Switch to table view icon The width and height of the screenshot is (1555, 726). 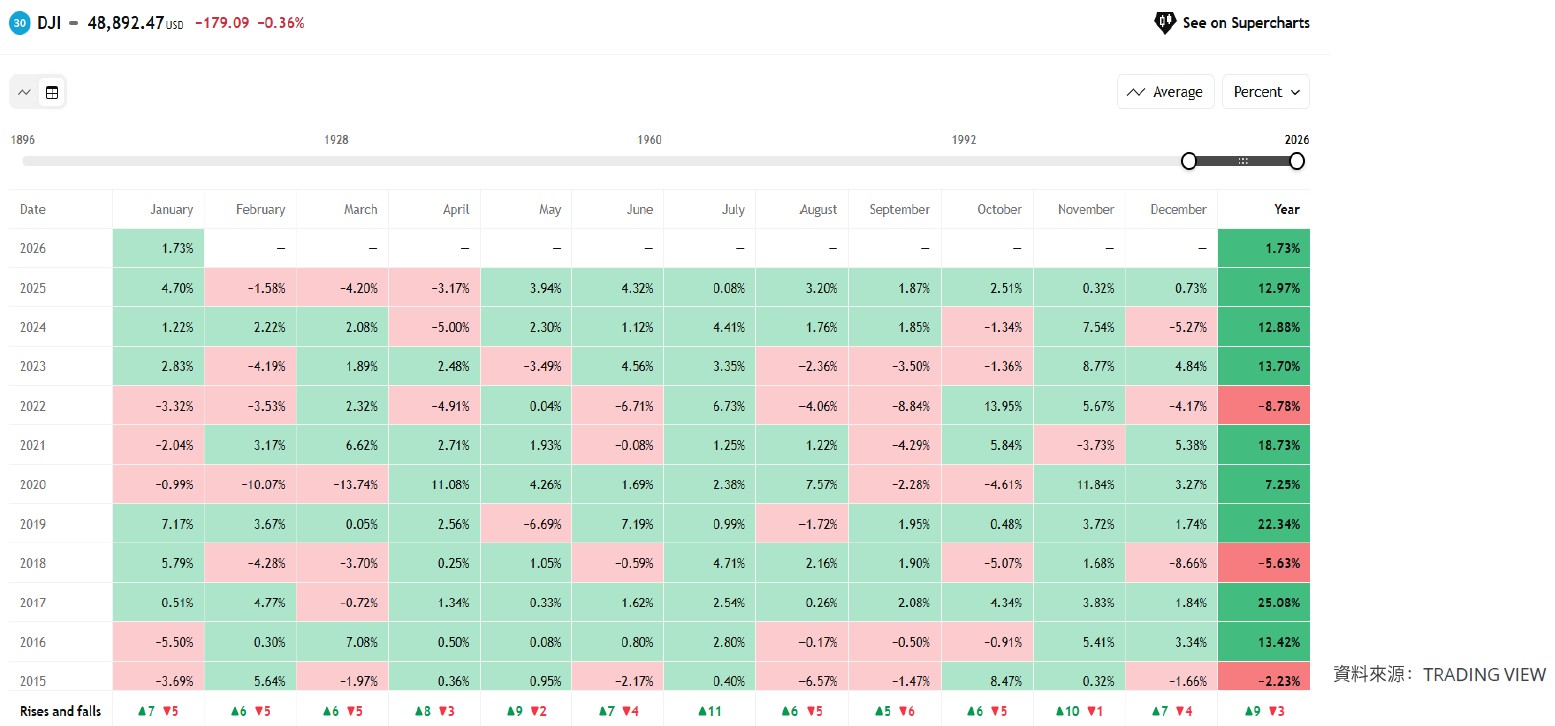click(52, 92)
